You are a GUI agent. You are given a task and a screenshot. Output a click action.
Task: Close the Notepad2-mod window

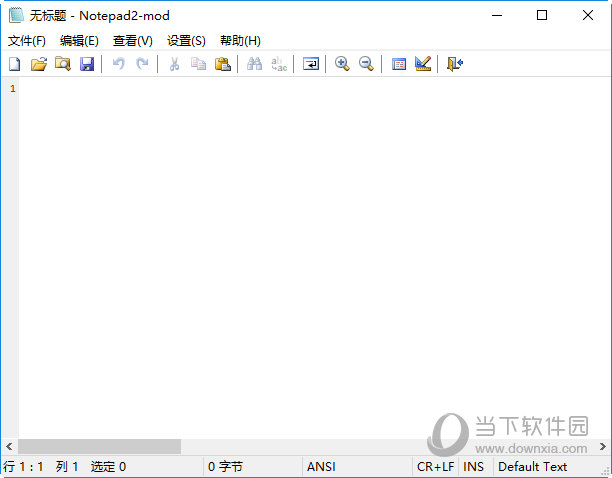(587, 15)
